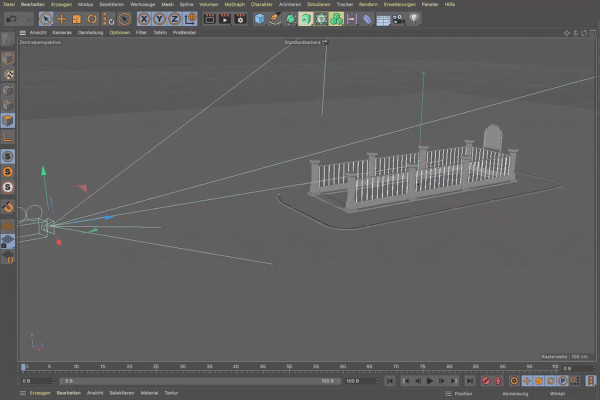The image size is (600, 400).
Task: Open the purple deformer bend icon
Action: (367, 19)
